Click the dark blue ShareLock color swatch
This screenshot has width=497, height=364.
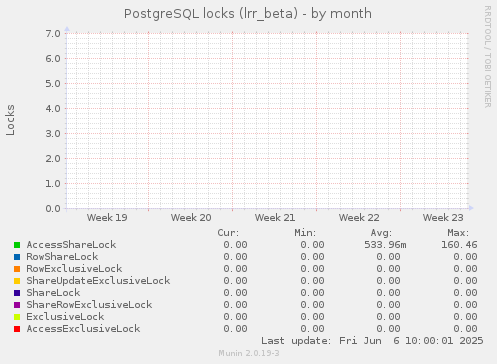[x=17, y=293]
